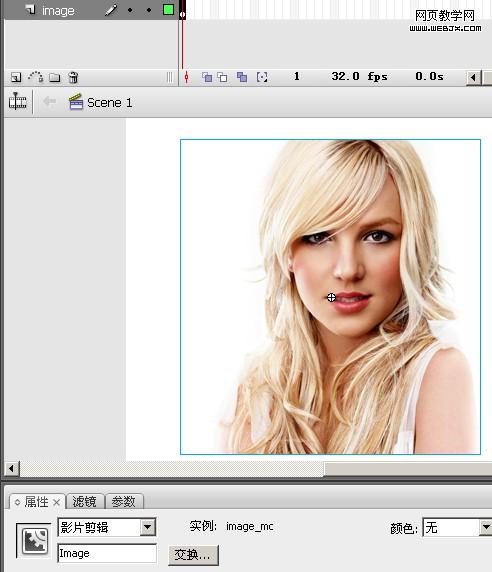Select Scene 1 in edit bar
Image resolution: width=492 pixels, height=572 pixels.
pyautogui.click(x=101, y=102)
